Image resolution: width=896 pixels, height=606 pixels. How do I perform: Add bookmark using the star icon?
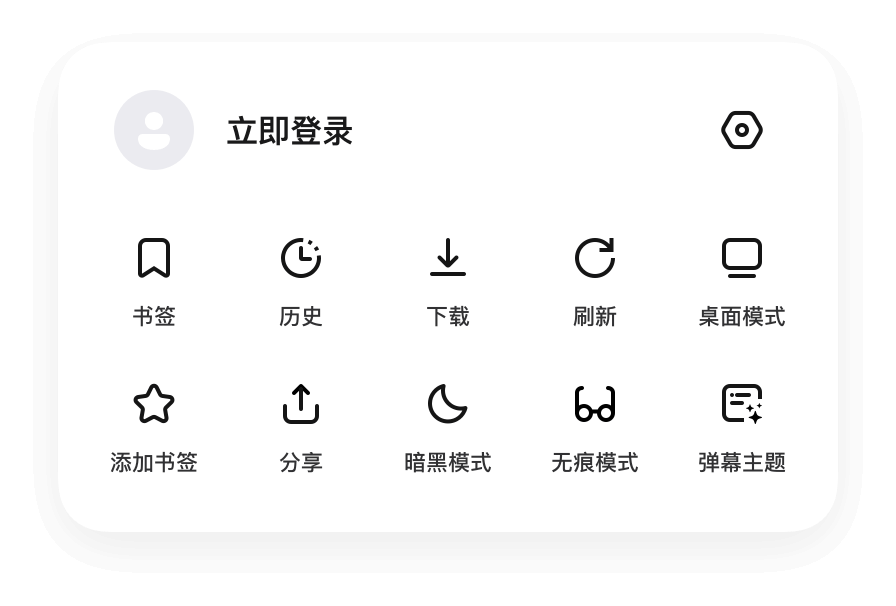[x=154, y=404]
